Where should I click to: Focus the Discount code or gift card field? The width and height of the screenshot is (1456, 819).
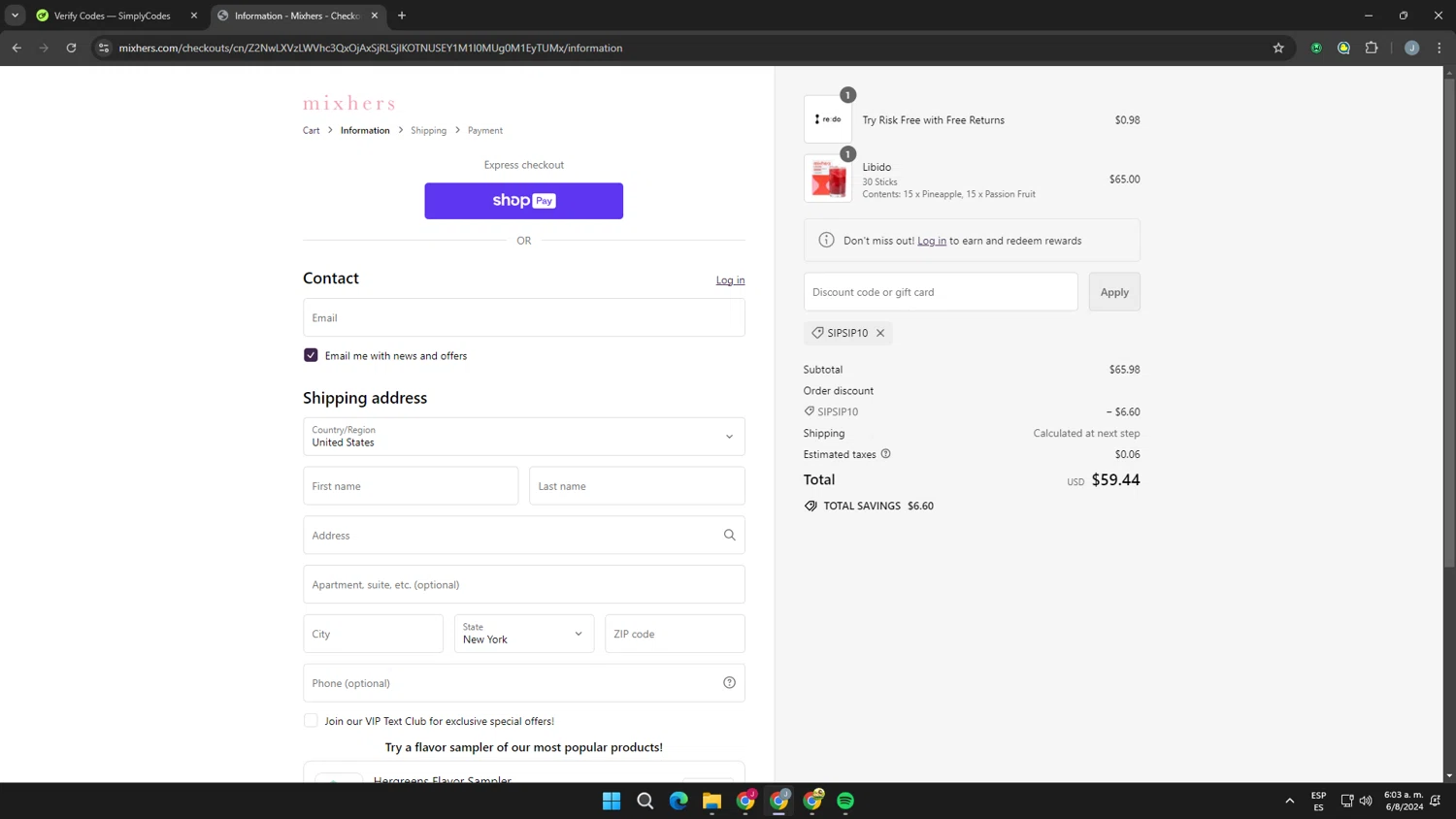(941, 292)
